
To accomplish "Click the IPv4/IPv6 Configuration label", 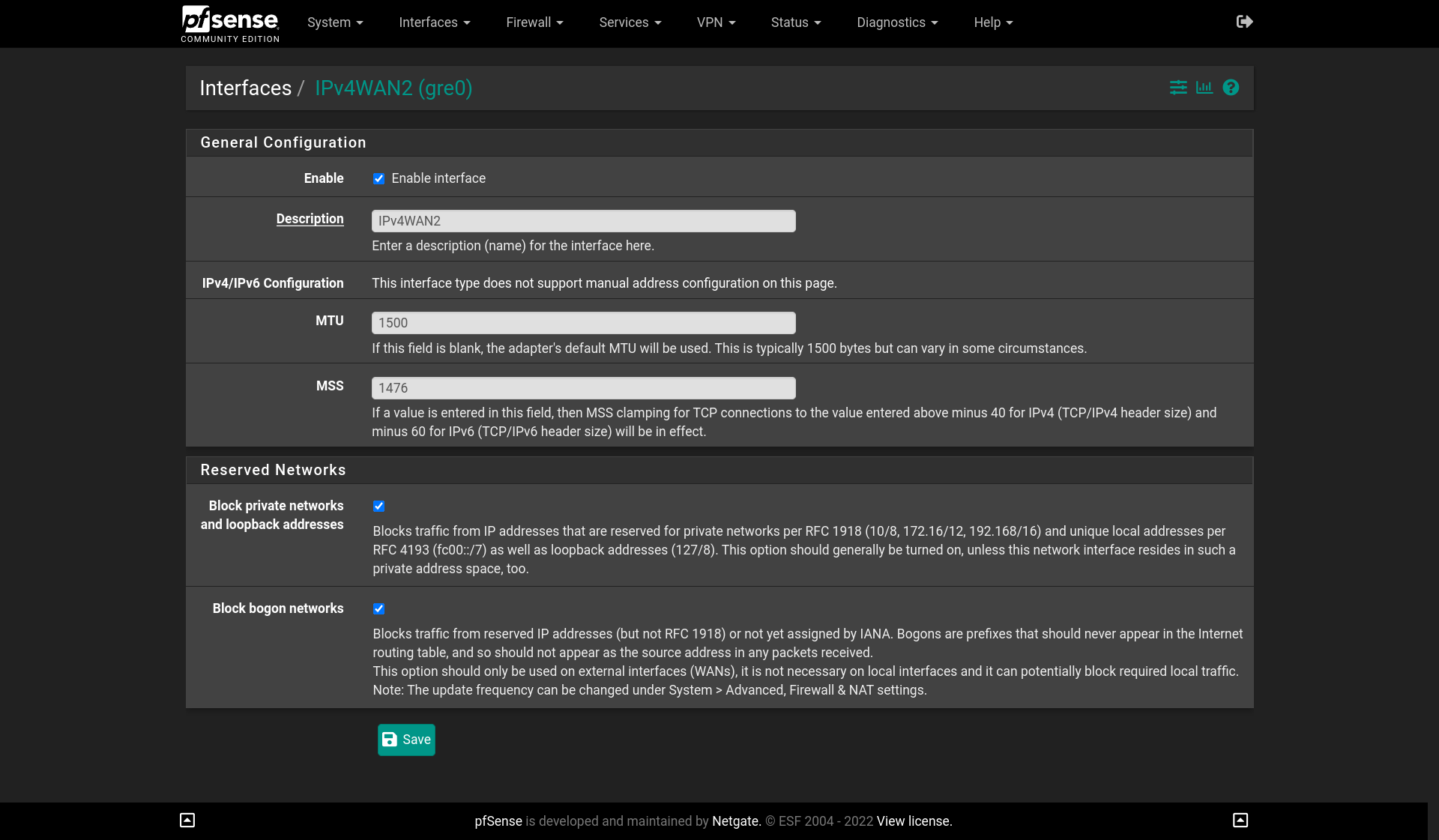I will [273, 283].
